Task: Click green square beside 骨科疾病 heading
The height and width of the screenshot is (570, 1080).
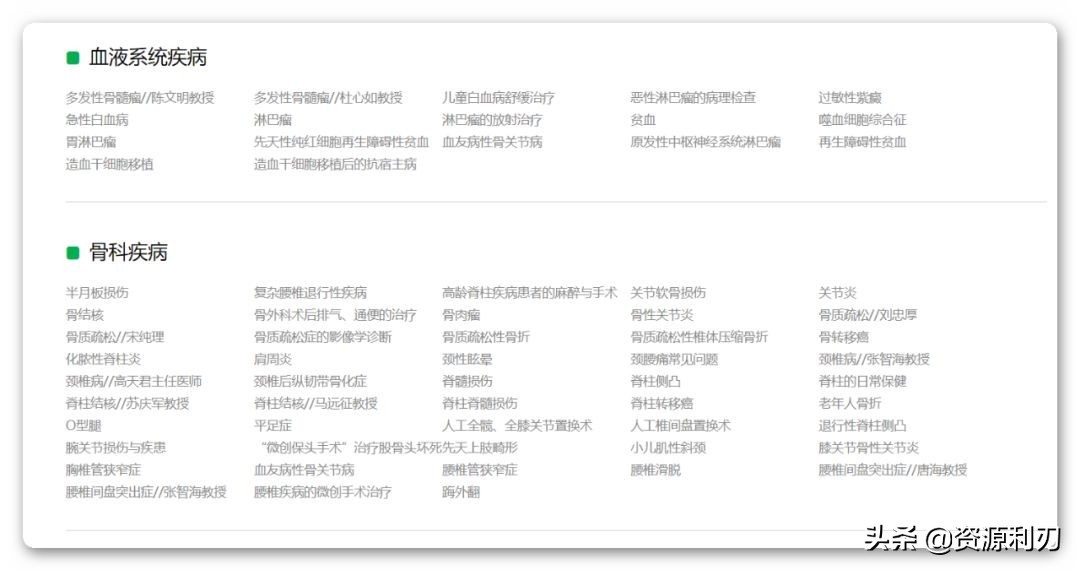Action: click(x=72, y=253)
